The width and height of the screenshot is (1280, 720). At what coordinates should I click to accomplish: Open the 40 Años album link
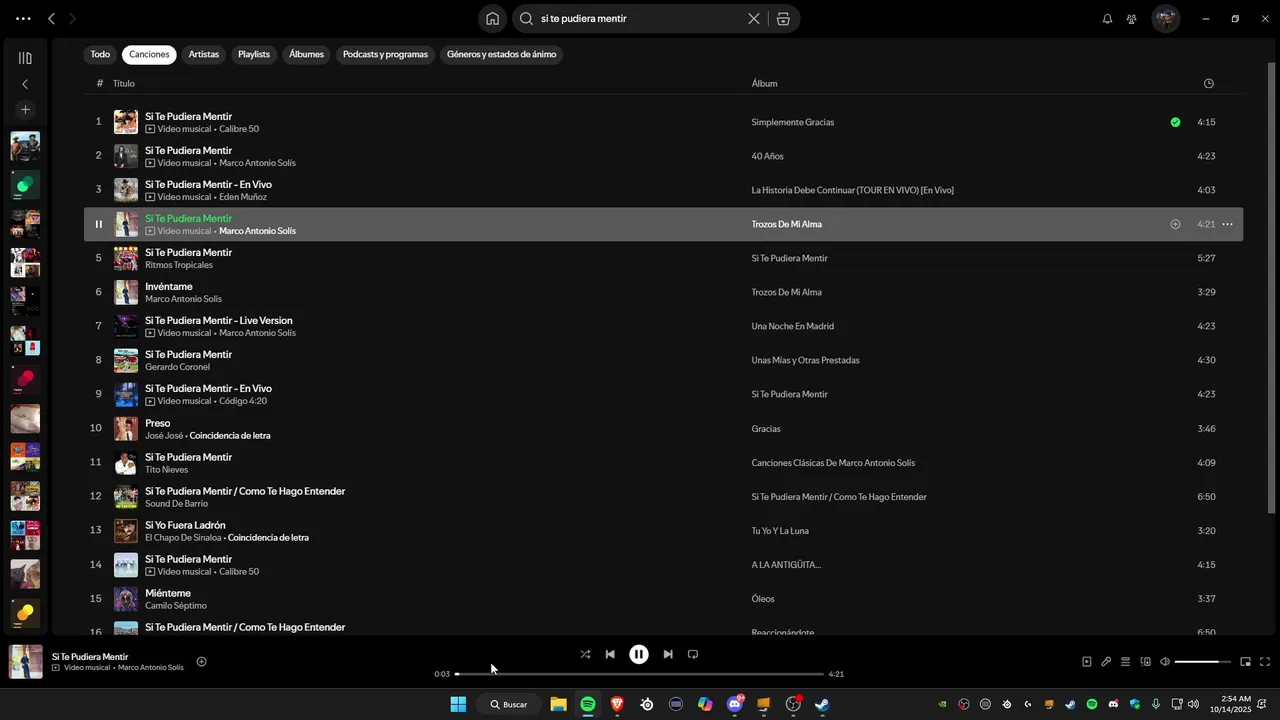[x=767, y=156]
